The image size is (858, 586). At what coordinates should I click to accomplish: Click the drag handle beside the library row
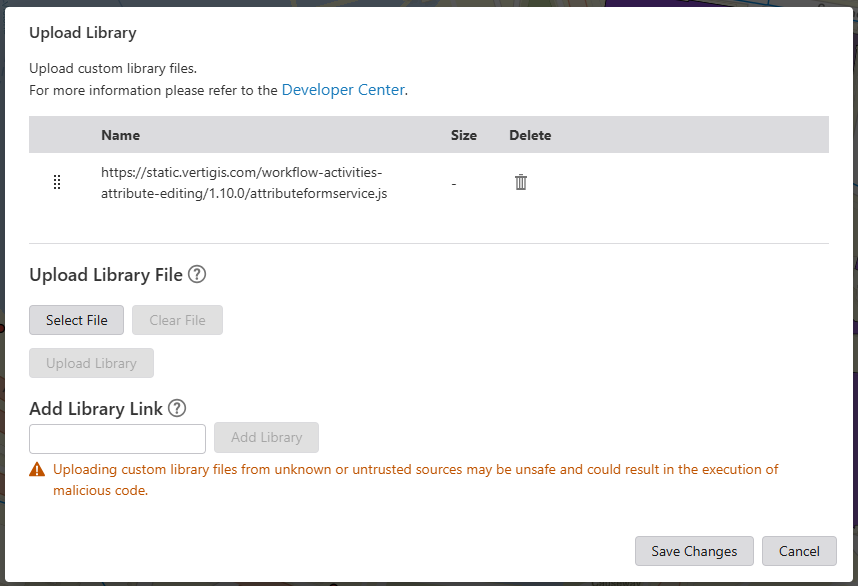point(57,181)
